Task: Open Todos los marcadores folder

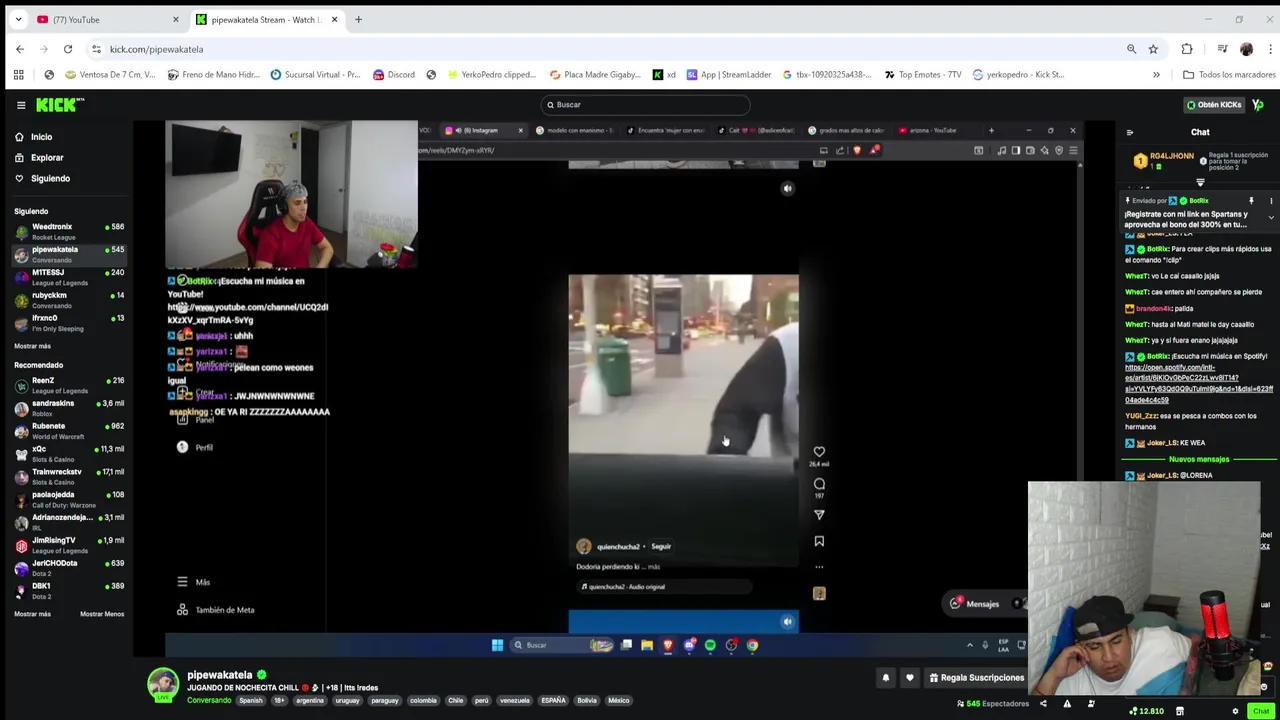Action: coord(1229,75)
